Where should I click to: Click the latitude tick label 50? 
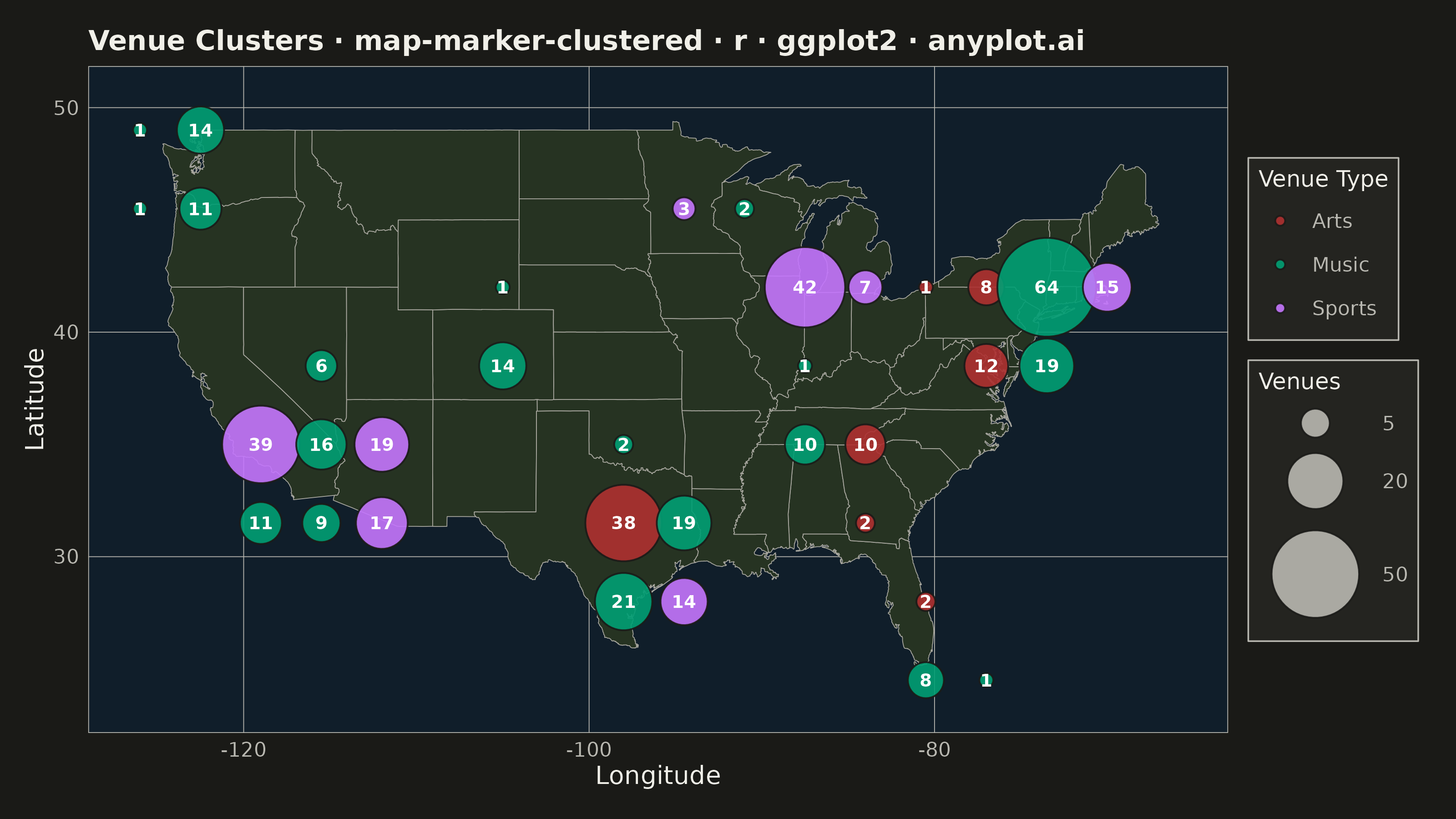tap(66, 108)
